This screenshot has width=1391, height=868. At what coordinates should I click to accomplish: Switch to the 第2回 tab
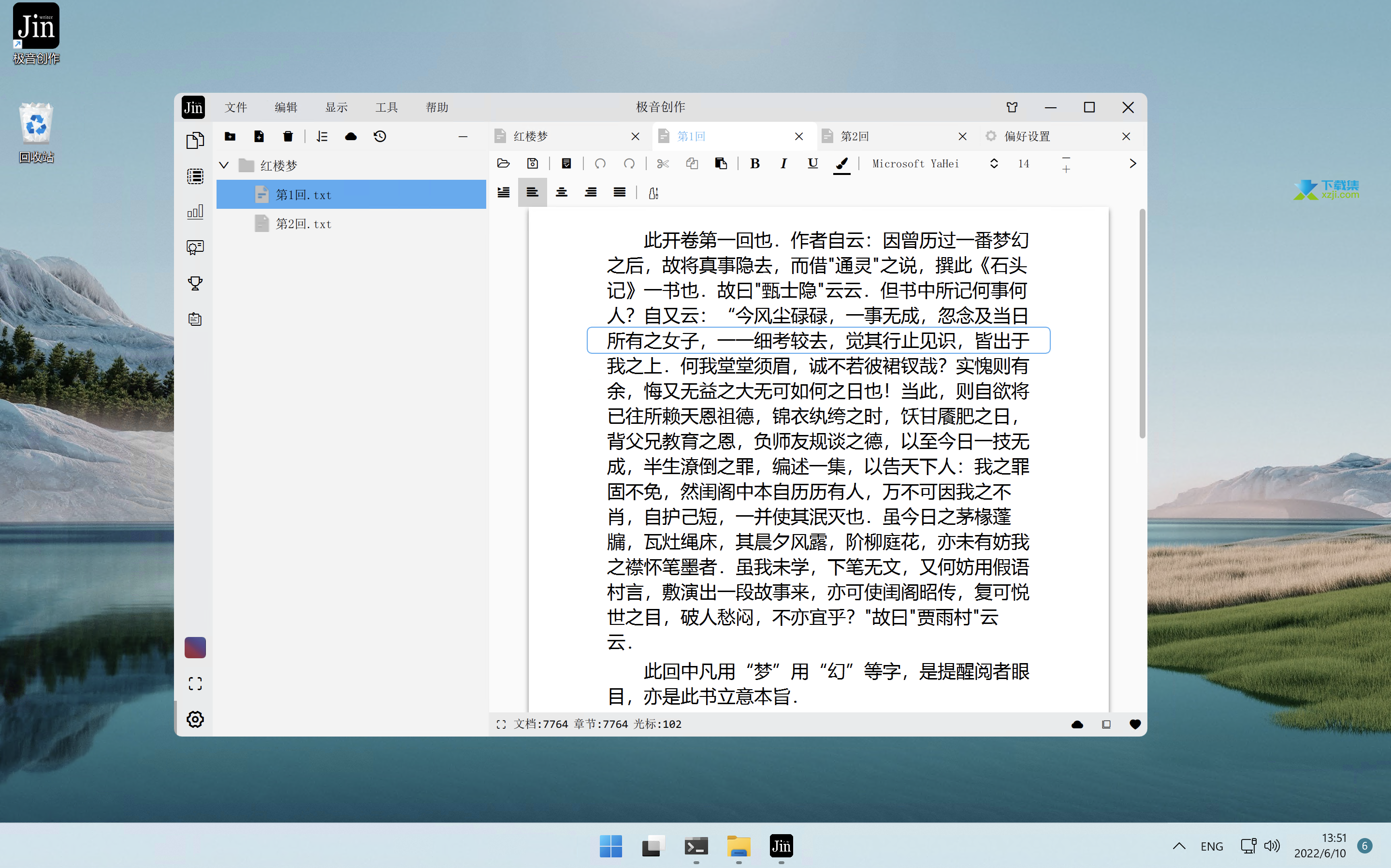(x=854, y=136)
